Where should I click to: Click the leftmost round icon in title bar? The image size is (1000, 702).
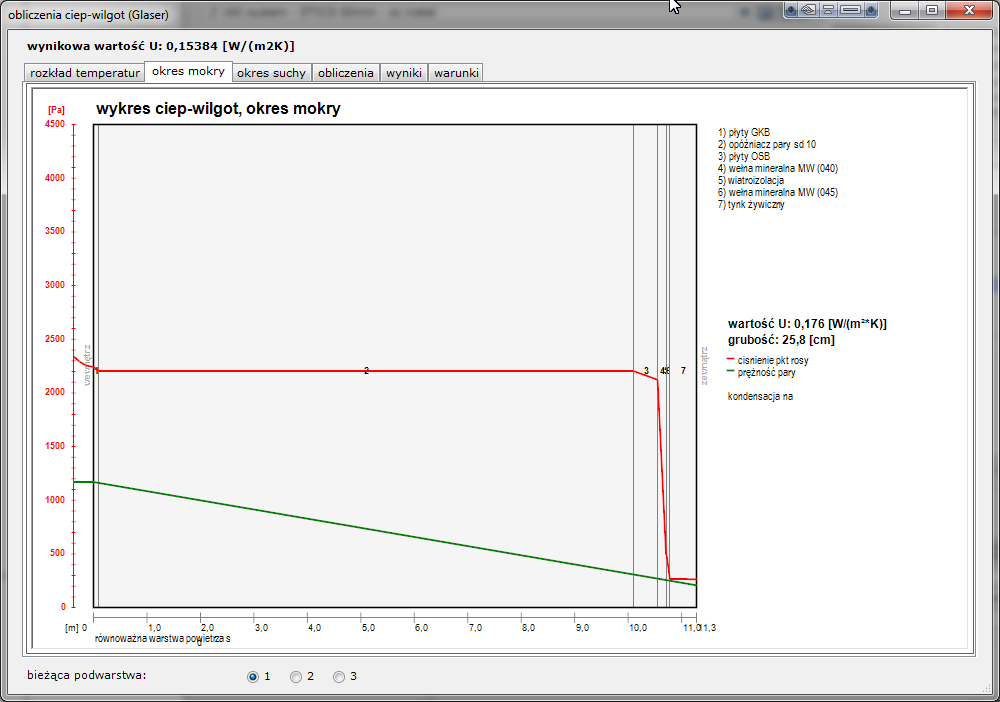coord(792,10)
